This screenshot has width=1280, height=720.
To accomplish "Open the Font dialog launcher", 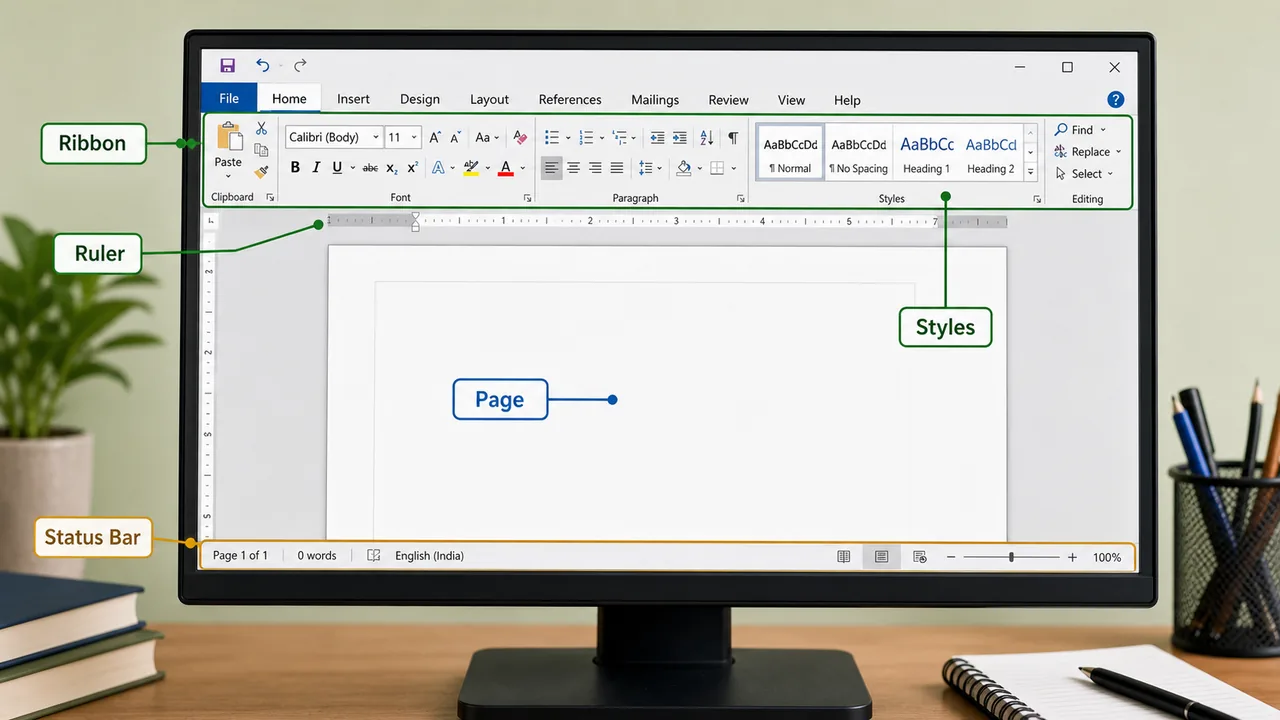I will [x=527, y=198].
